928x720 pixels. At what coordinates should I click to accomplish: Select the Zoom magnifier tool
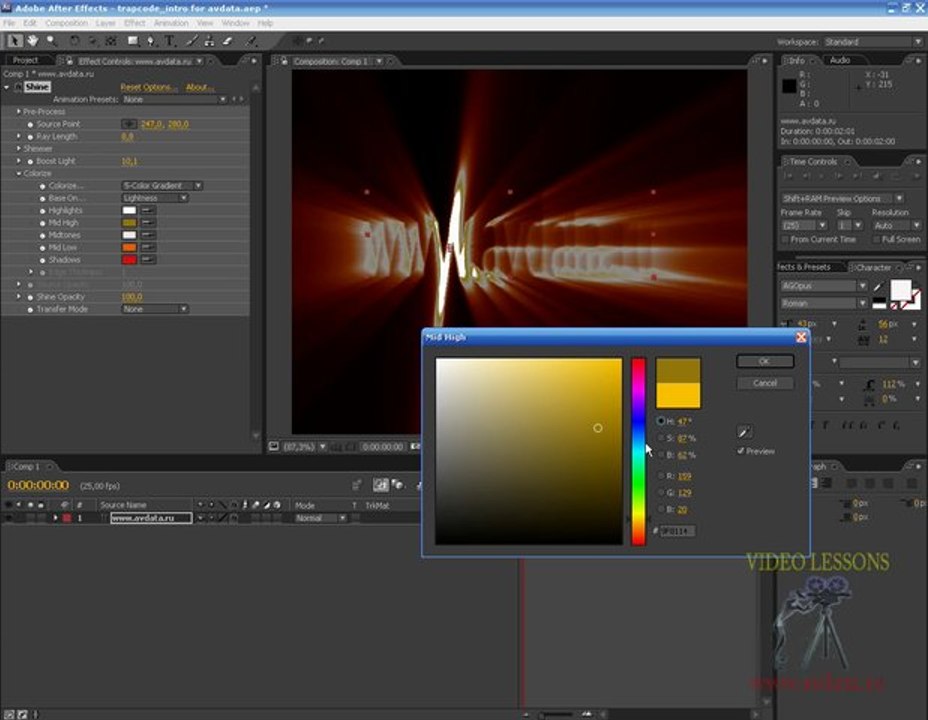pyautogui.click(x=51, y=40)
